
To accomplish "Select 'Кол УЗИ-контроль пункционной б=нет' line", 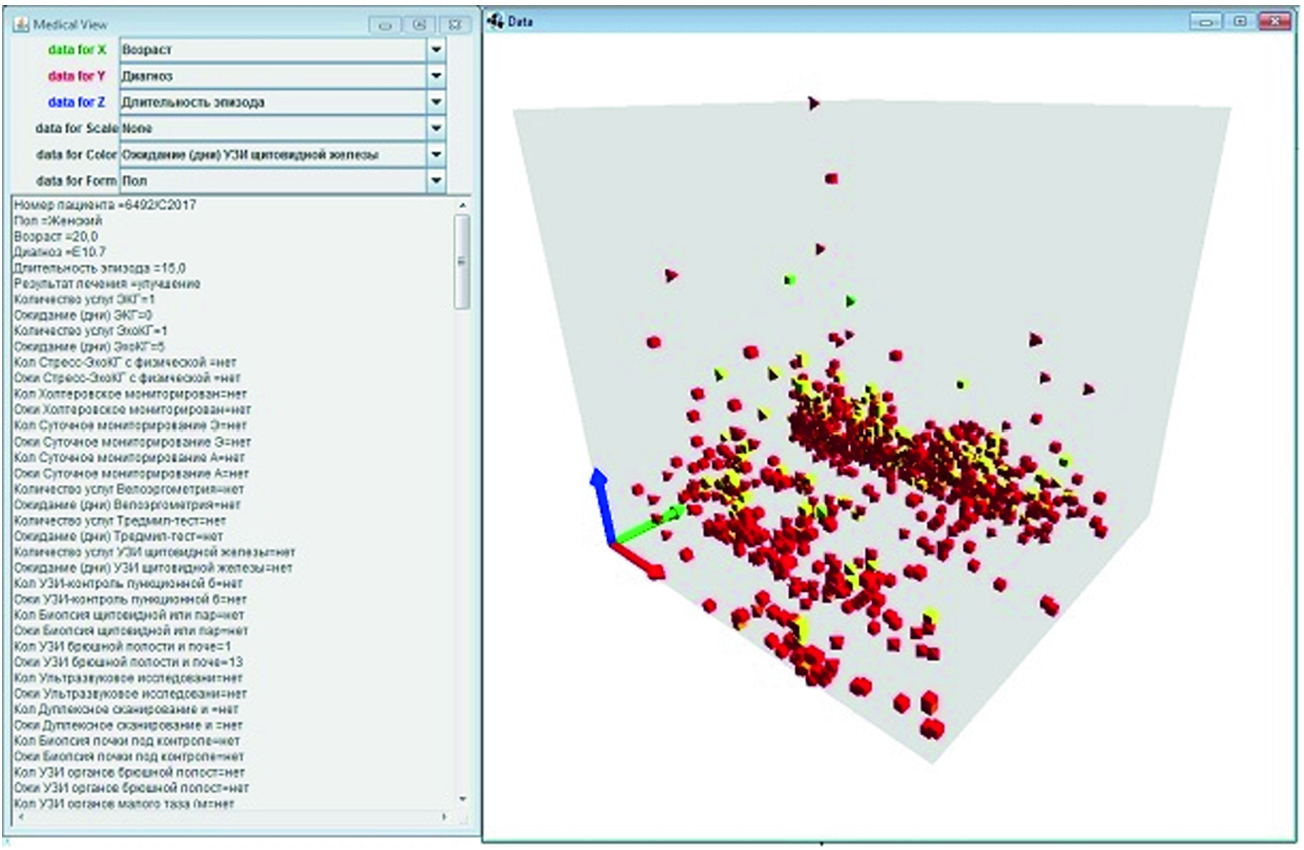I will pyautogui.click(x=129, y=583).
